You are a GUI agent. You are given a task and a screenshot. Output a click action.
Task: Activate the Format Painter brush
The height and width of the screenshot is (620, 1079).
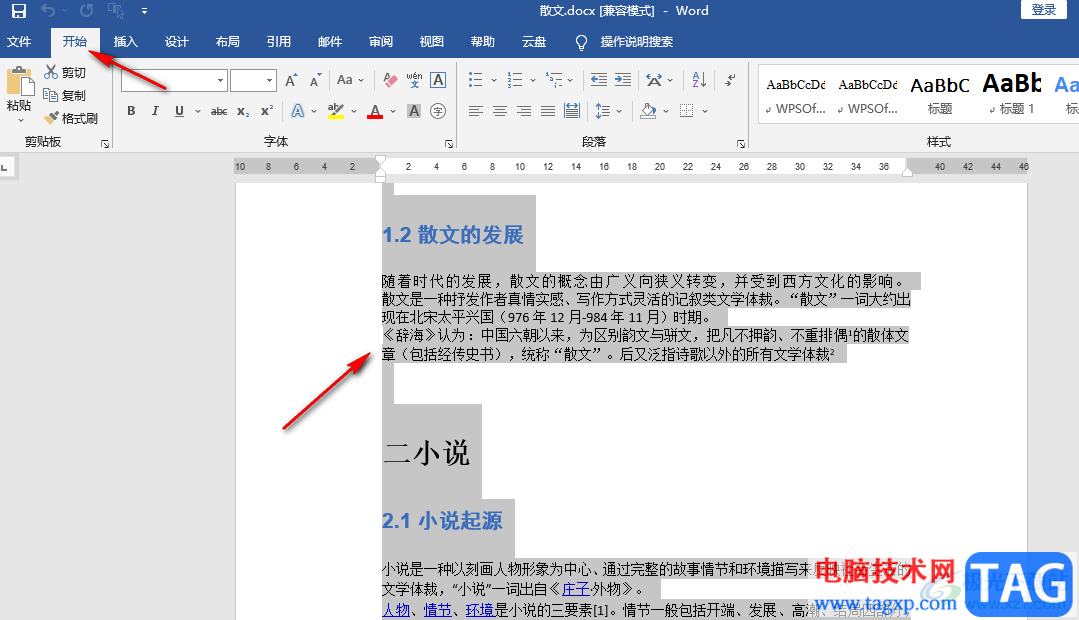(x=71, y=118)
